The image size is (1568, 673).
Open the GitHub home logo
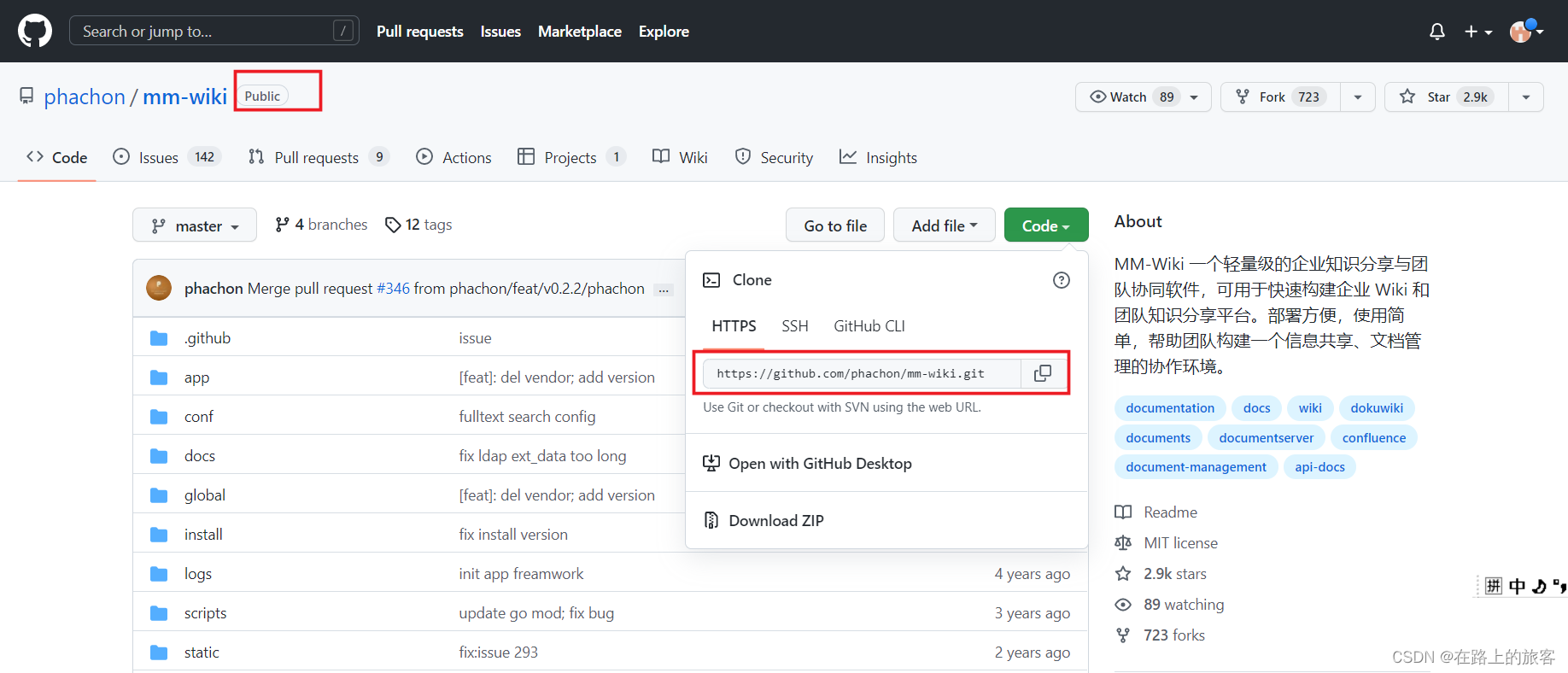35,32
